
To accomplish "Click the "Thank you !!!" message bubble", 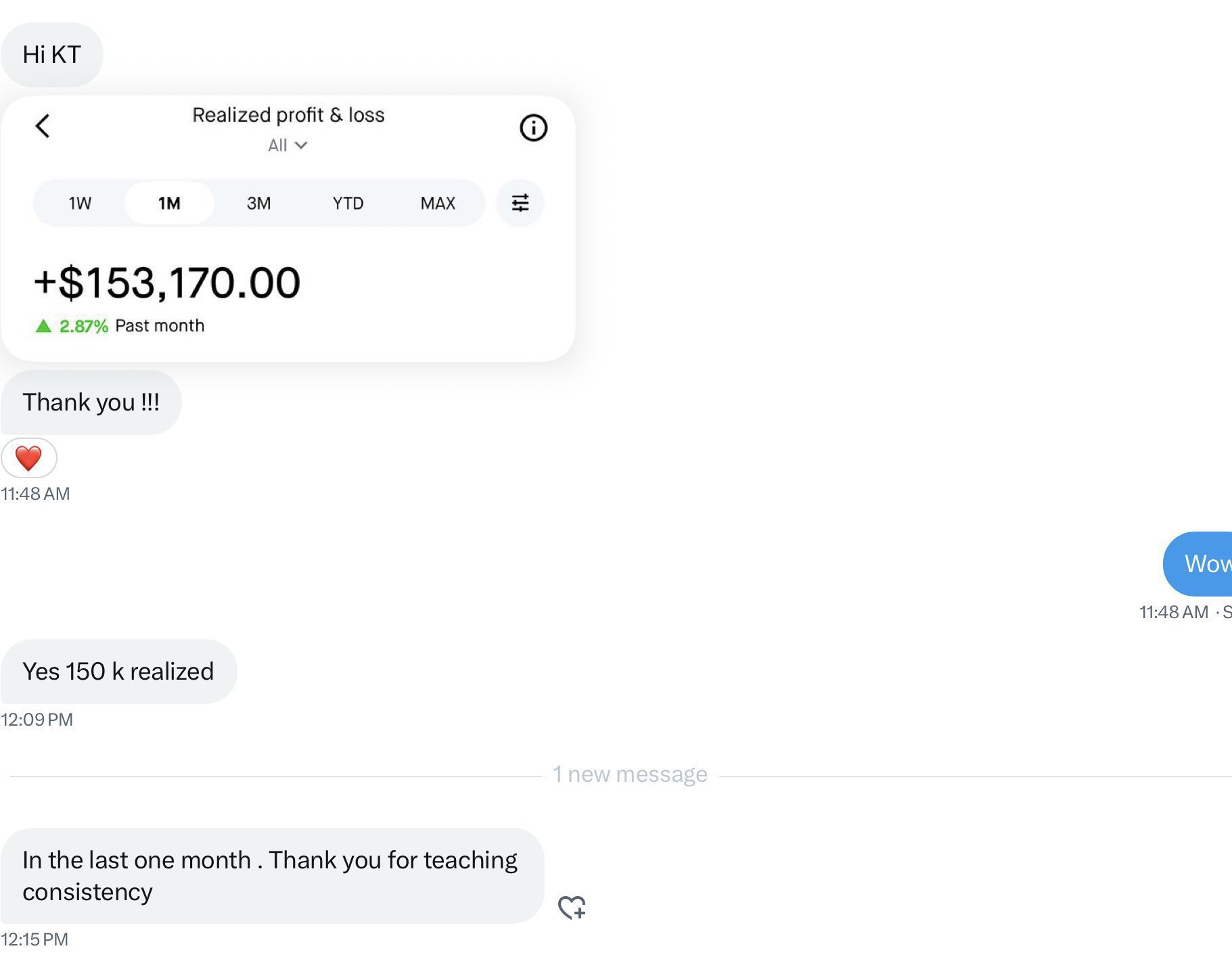I will tap(91, 402).
